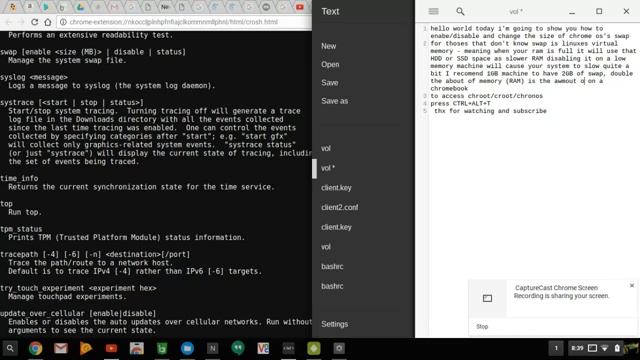Click the CaptureCast notification screen icon
The height and width of the screenshot is (360, 640).
tap(487, 298)
